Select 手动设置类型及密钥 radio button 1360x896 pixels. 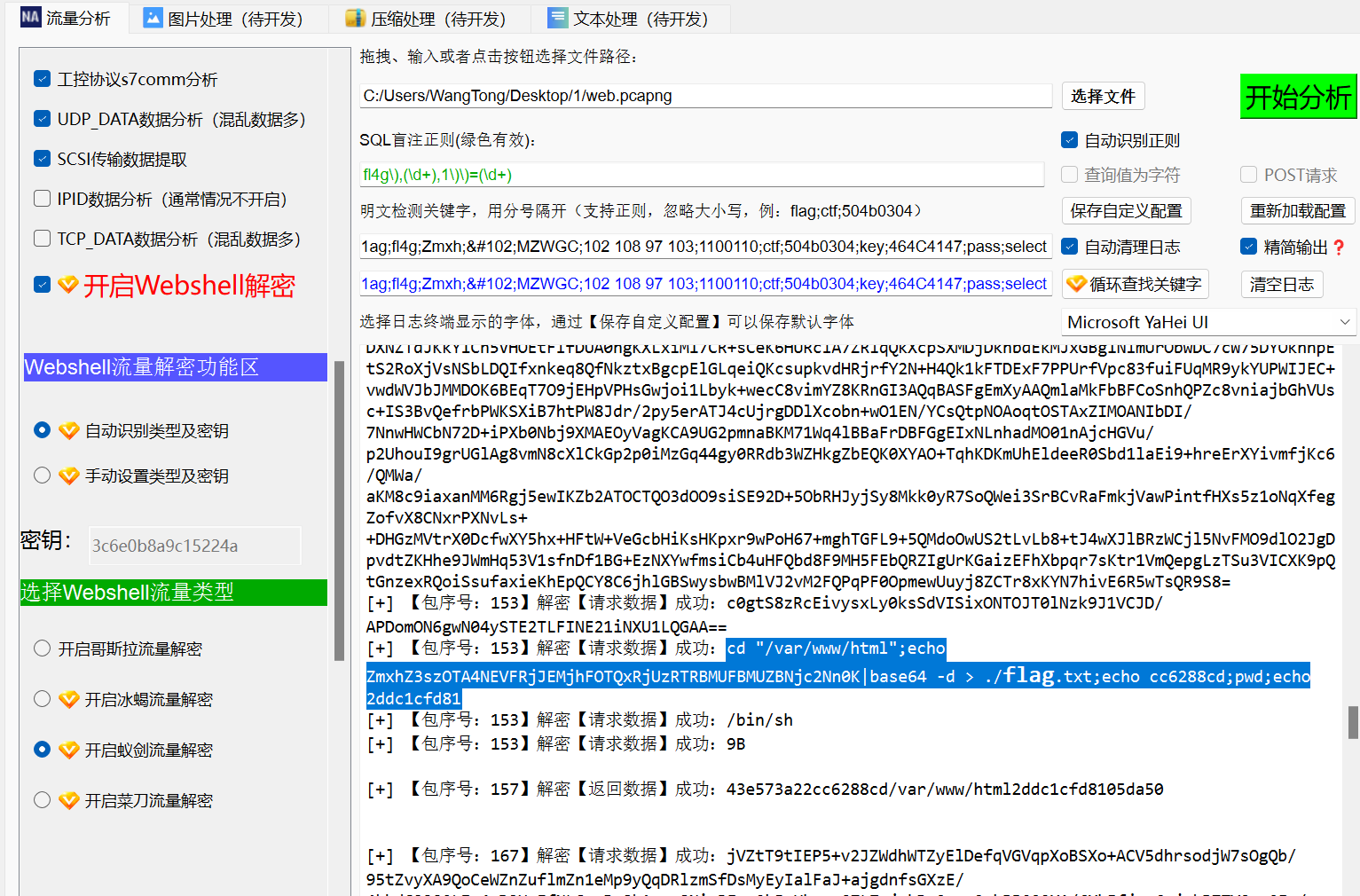click(x=42, y=476)
